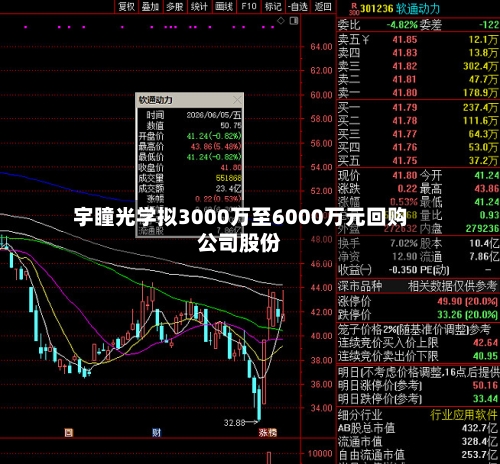Select the 卖二 ask price 41.81
The height and width of the screenshot is (464, 500).
405,80
